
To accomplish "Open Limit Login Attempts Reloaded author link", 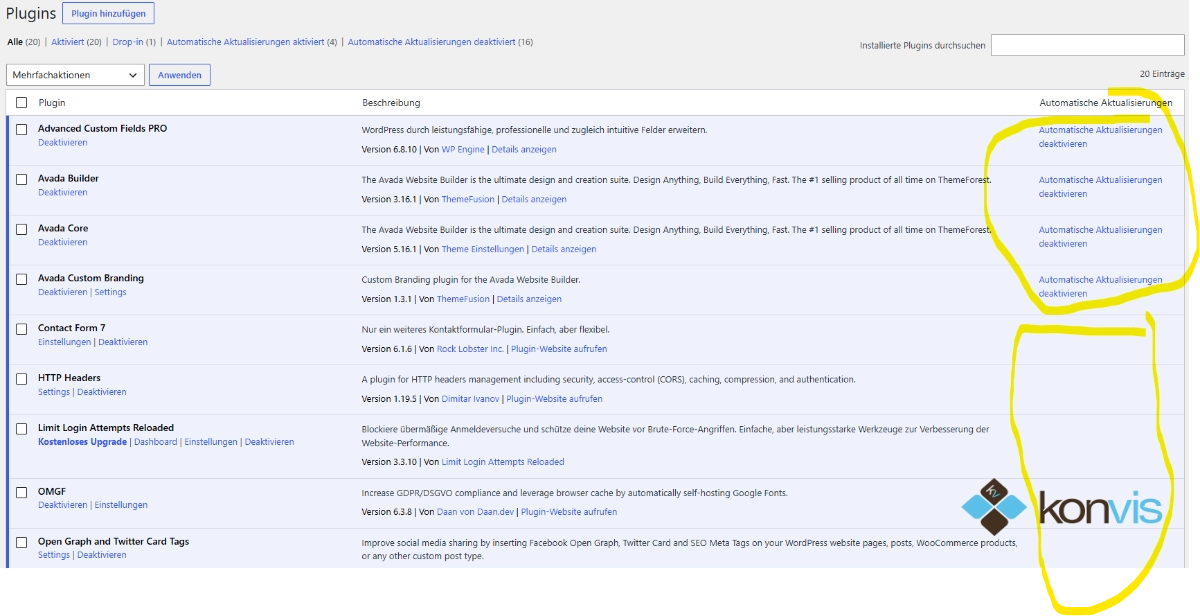I will click(x=503, y=462).
